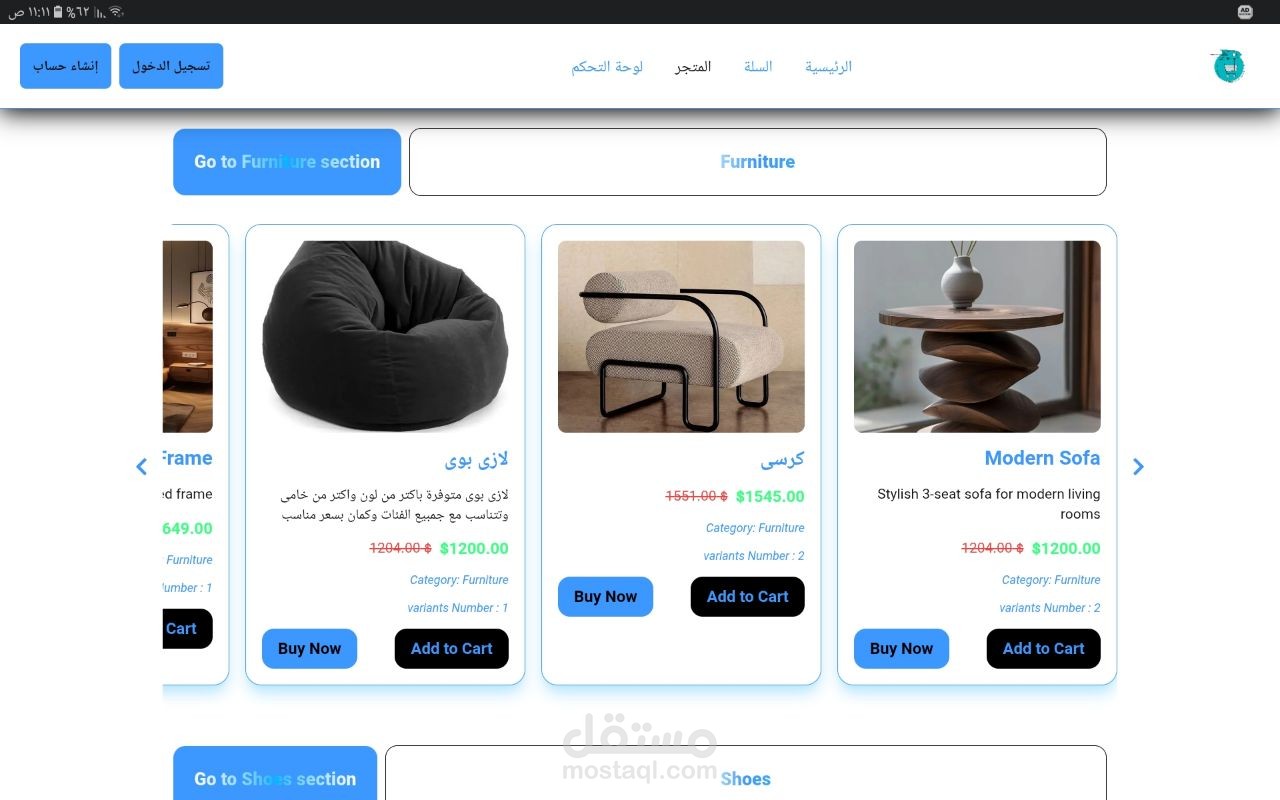
Task: Click Go to Shoes section button
Action: point(275,776)
